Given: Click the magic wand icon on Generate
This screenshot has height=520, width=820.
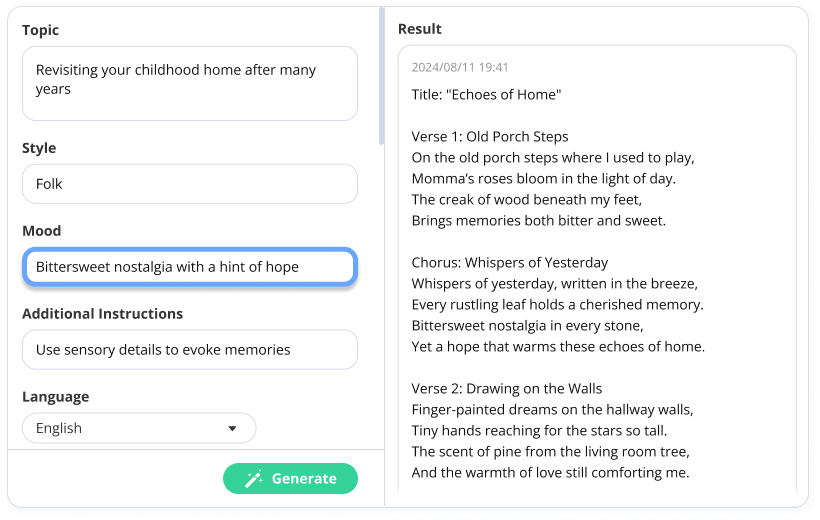Looking at the screenshot, I should click(x=254, y=479).
